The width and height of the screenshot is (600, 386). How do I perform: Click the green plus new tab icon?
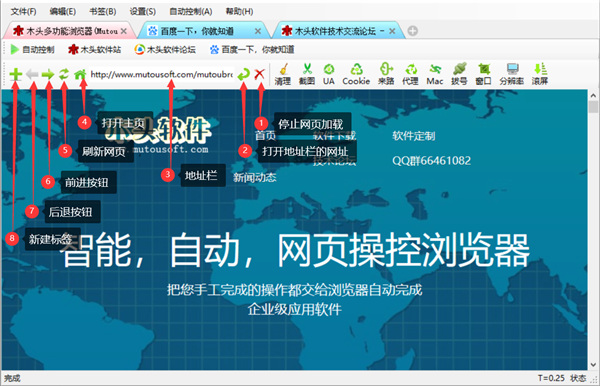tap(16, 74)
